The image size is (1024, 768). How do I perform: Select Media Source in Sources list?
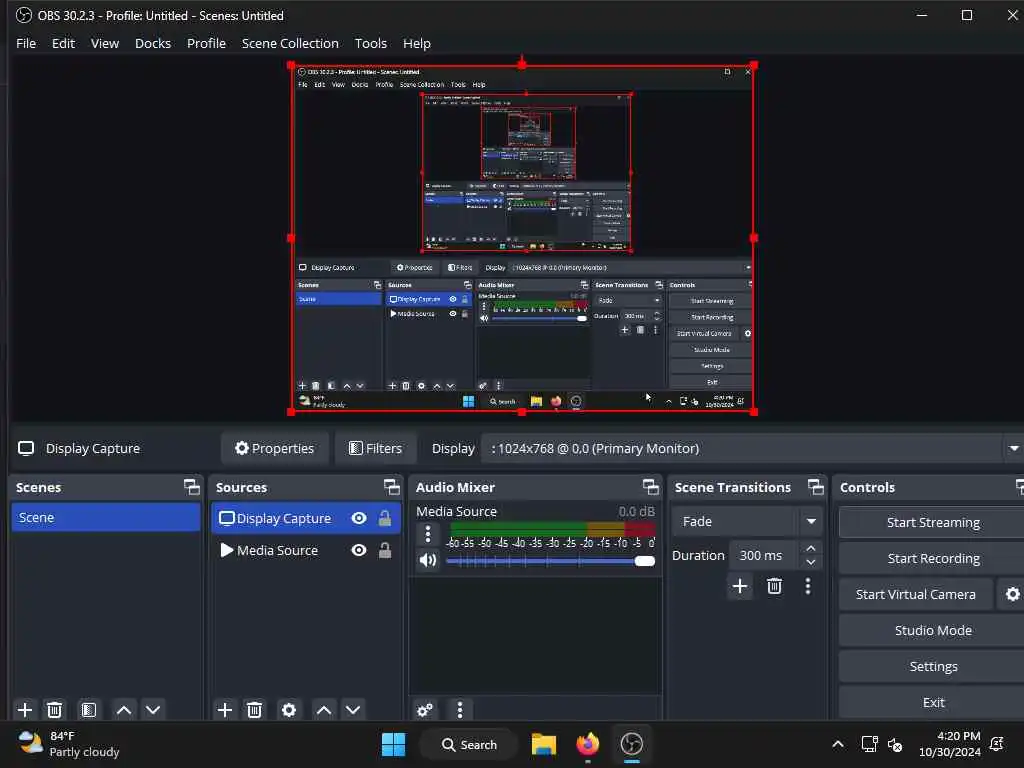coord(306,551)
